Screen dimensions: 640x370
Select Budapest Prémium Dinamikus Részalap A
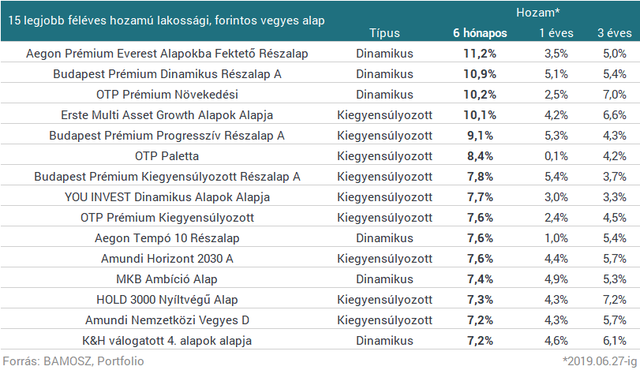point(167,74)
